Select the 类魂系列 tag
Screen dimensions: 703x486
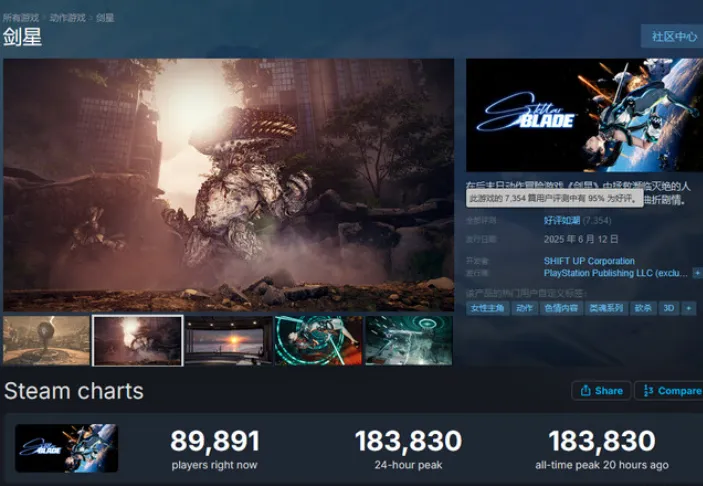click(x=606, y=308)
